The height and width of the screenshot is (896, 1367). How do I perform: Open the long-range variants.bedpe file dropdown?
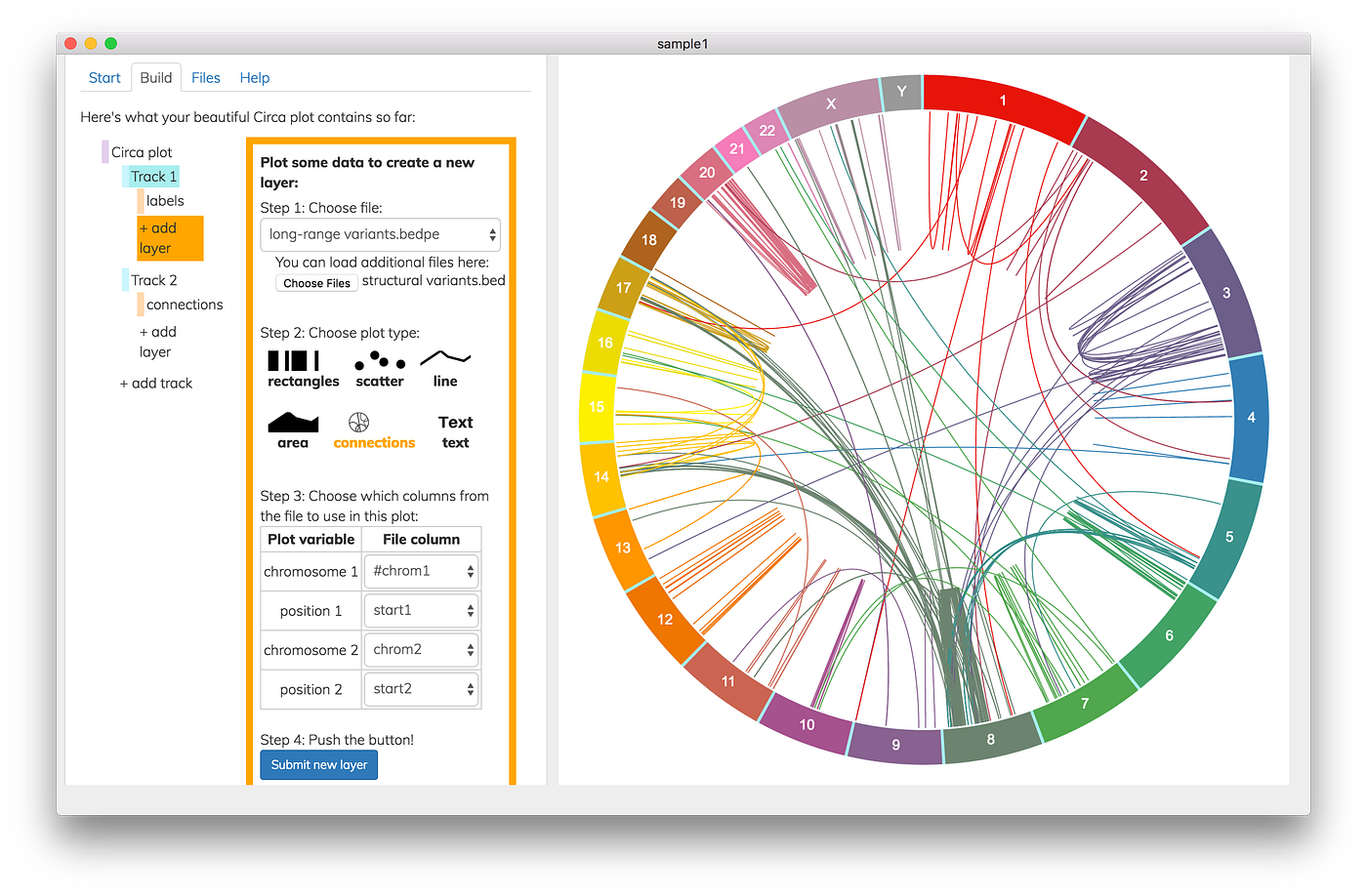click(380, 234)
